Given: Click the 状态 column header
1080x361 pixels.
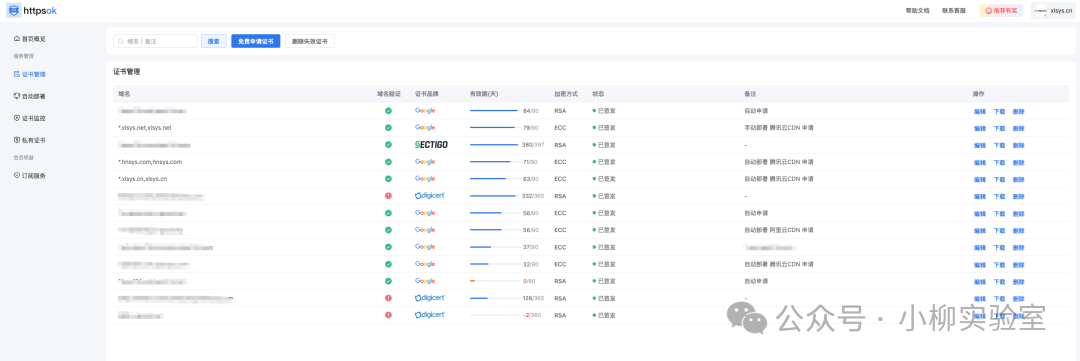Looking at the screenshot, I should pos(598,94).
